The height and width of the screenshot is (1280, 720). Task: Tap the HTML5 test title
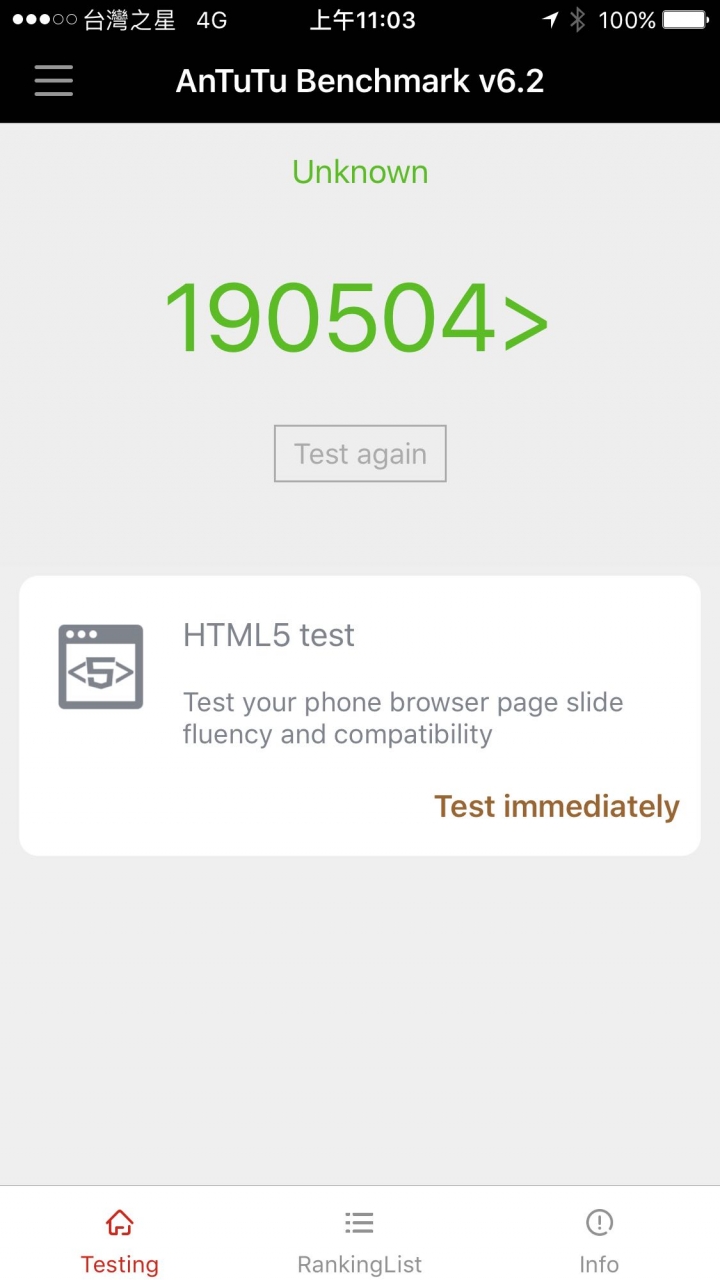point(269,635)
